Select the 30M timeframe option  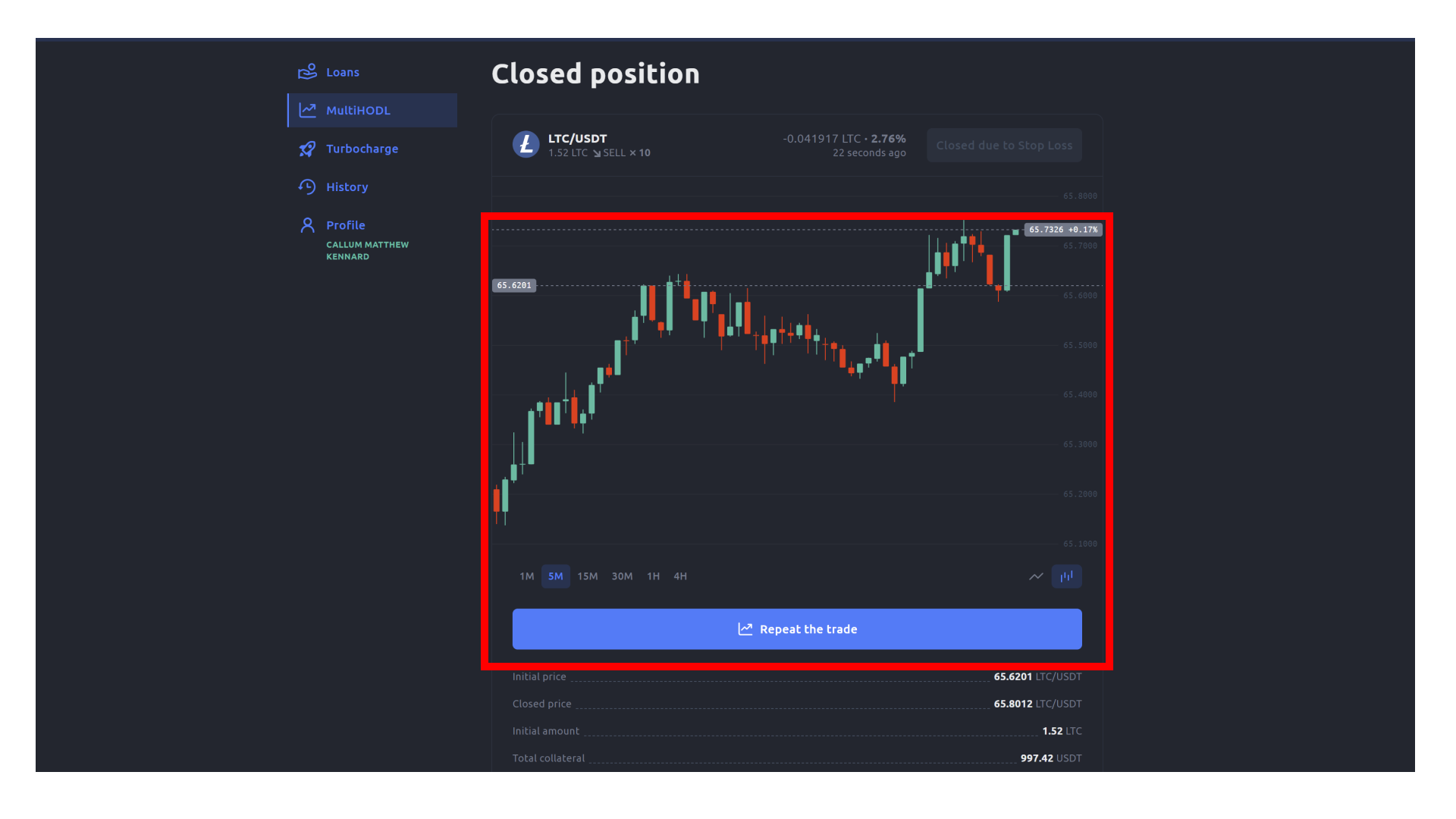point(622,576)
